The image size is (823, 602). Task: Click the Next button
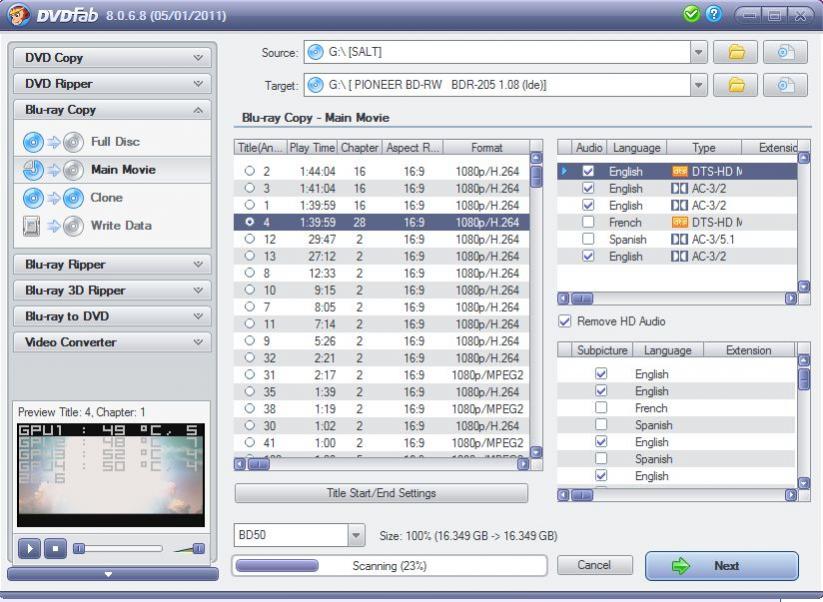722,566
